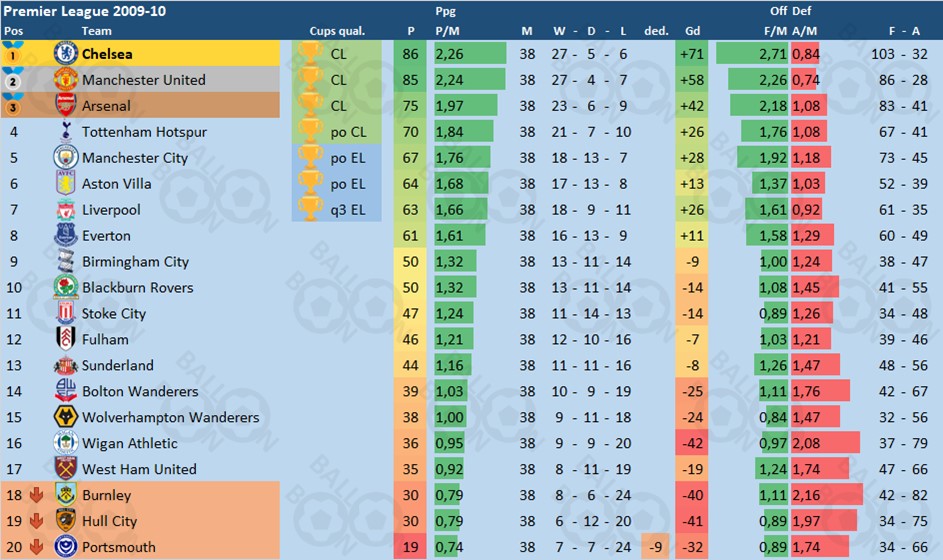Image resolution: width=943 pixels, height=560 pixels.
Task: Click the Chelsea club crest
Action: click(65, 54)
